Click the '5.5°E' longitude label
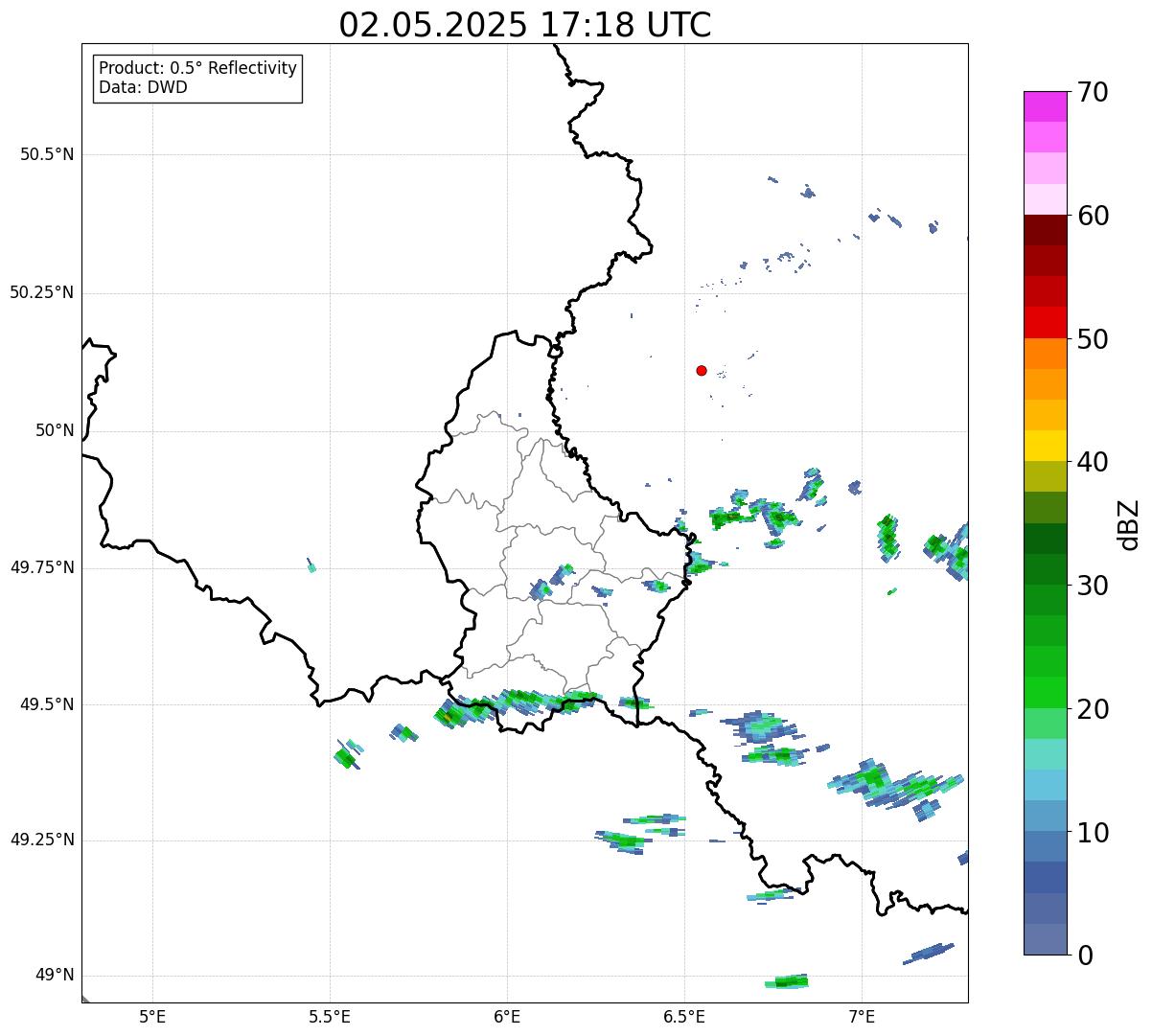1152x1036 pixels. pyautogui.click(x=330, y=1017)
